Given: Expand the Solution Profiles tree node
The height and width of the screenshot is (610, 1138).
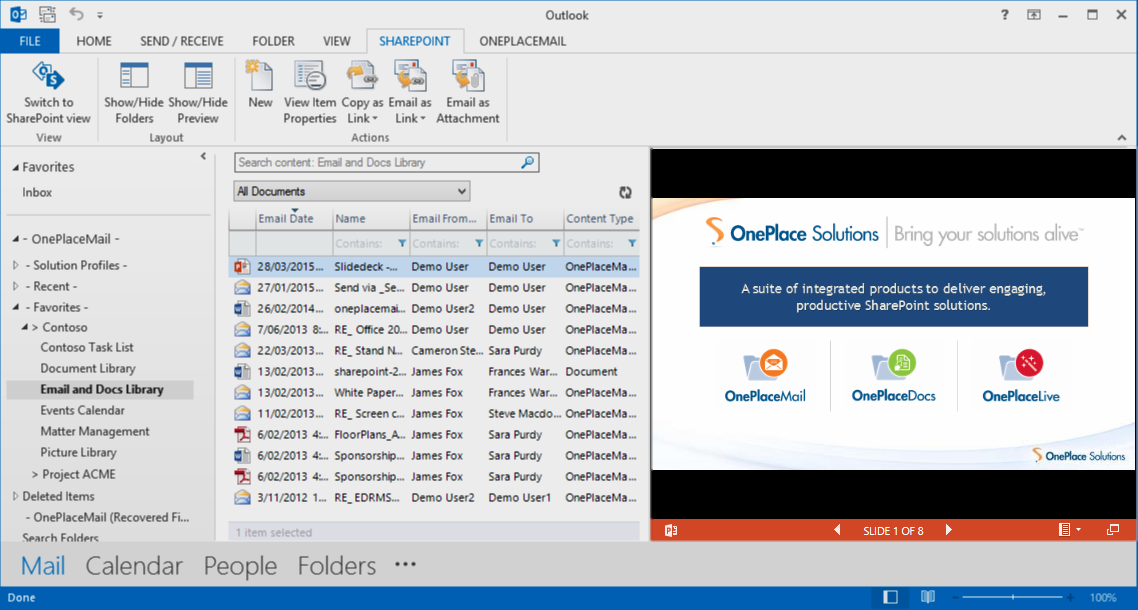Looking at the screenshot, I should pos(16,265).
